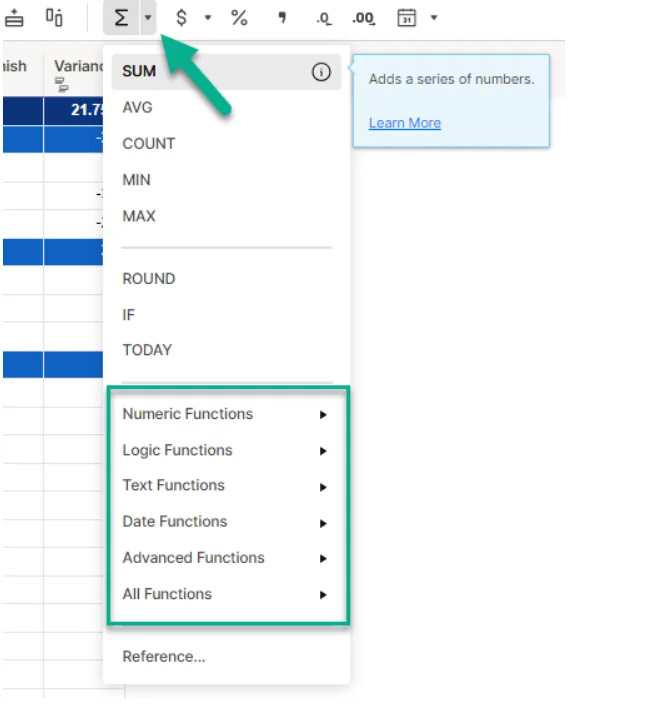This screenshot has width=652, height=708.
Task: Click the Sum (sigma) functions icon
Action: click(x=121, y=18)
